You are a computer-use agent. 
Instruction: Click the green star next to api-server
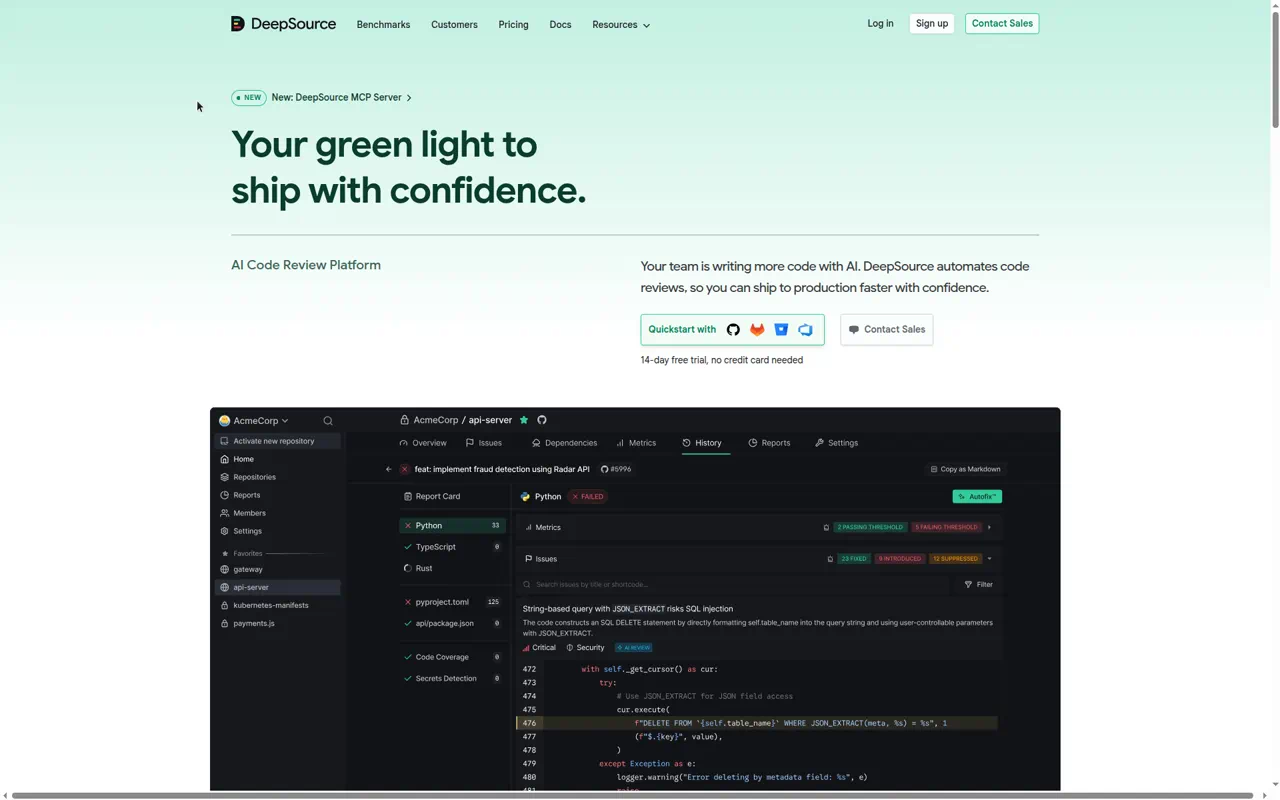pos(524,420)
